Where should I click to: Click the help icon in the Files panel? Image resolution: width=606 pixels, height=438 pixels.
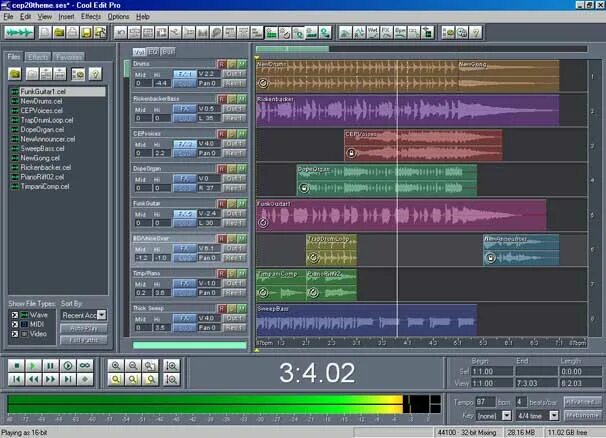[95, 73]
